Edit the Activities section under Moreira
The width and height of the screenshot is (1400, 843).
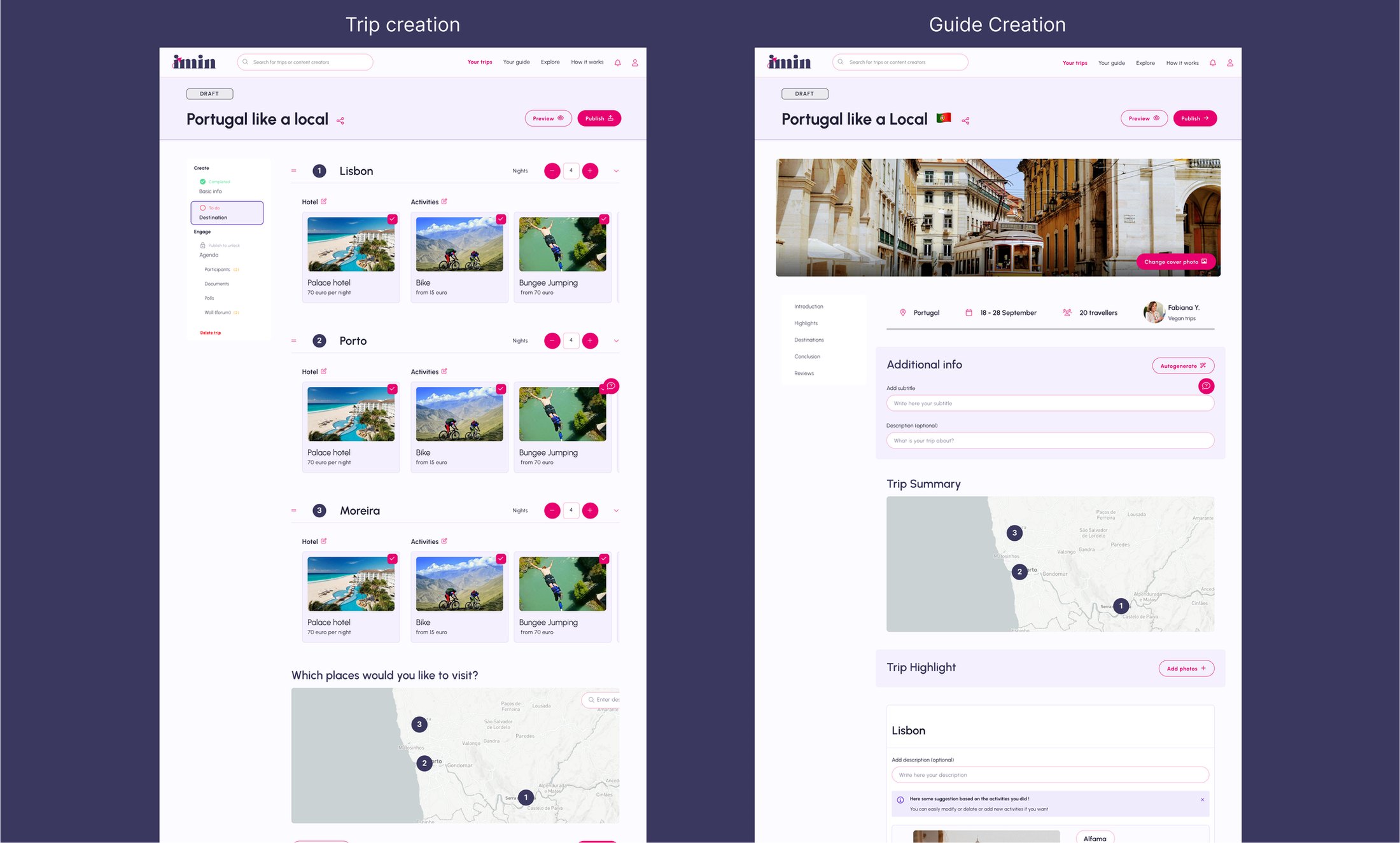point(444,541)
